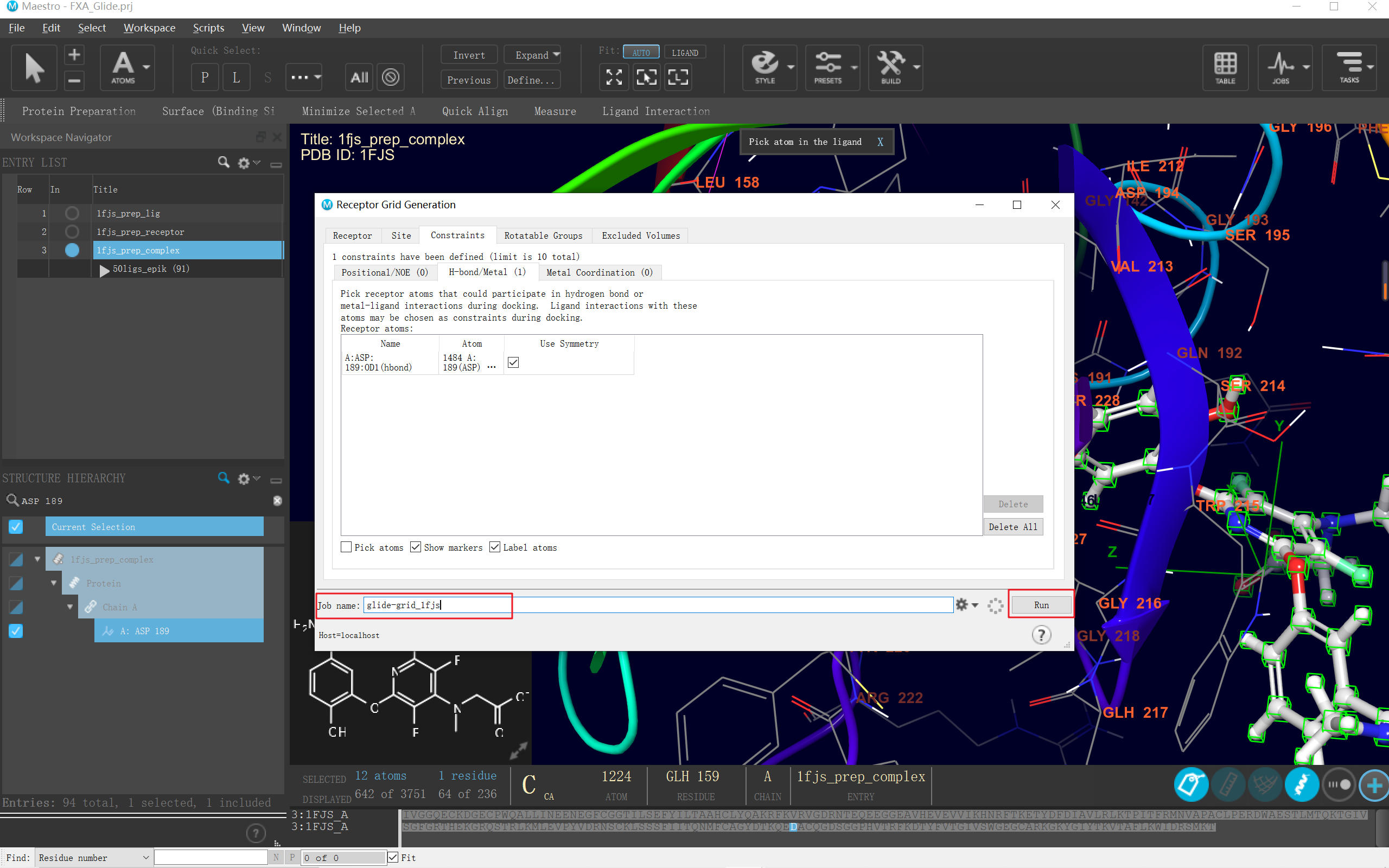Open the Expand selection dropdown
1389x868 pixels.
(555, 55)
